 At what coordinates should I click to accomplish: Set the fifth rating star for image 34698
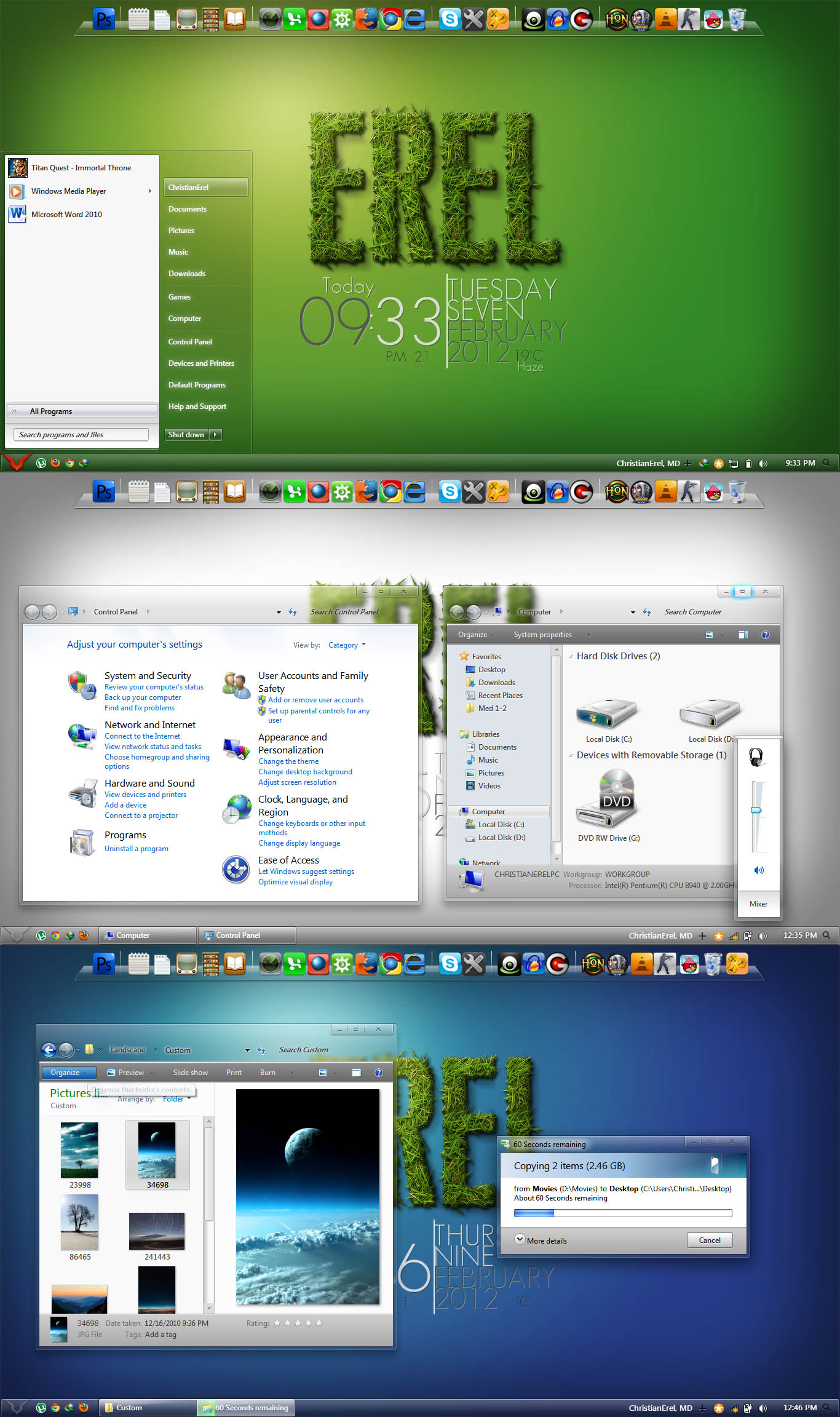coord(319,1323)
